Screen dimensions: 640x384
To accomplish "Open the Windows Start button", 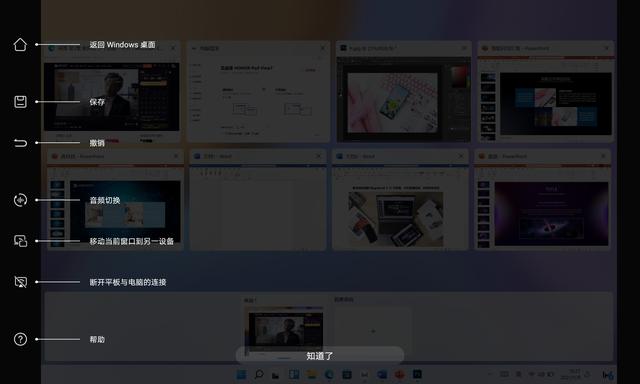I will (241, 374).
